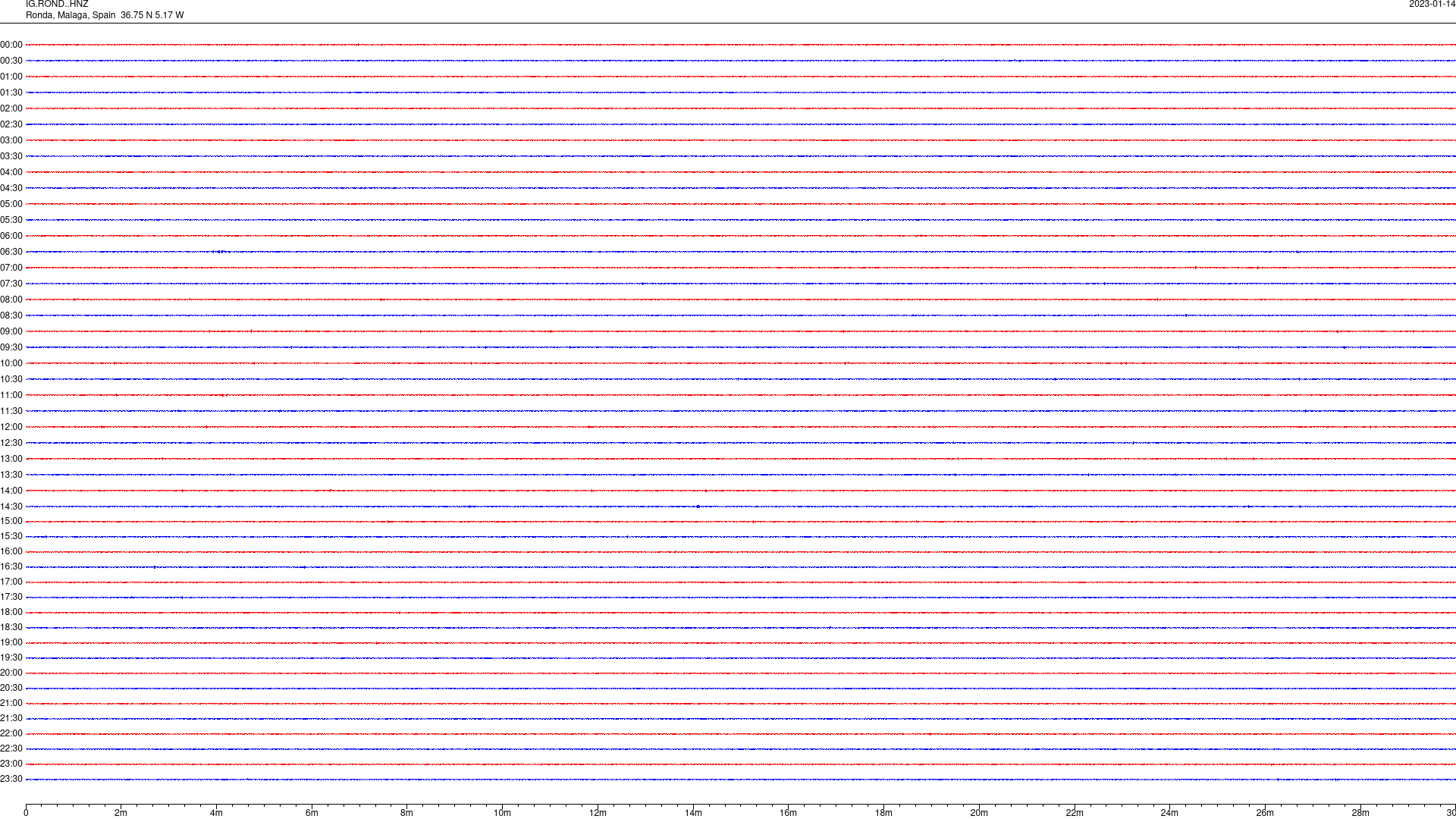Select the 01:00 time label
The width and height of the screenshot is (1456, 819).
[x=11, y=77]
